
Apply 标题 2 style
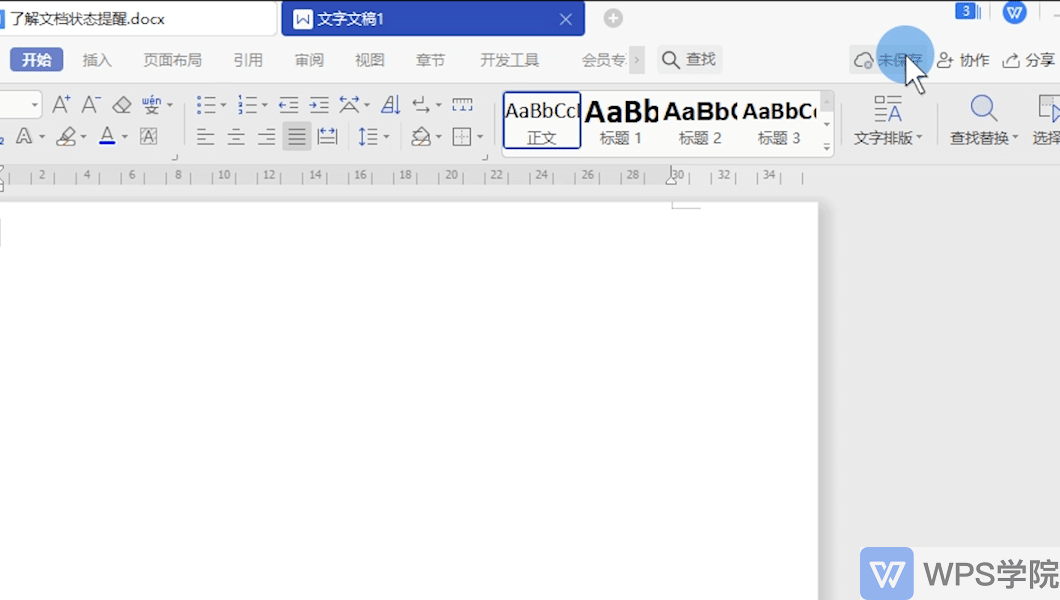click(x=700, y=121)
